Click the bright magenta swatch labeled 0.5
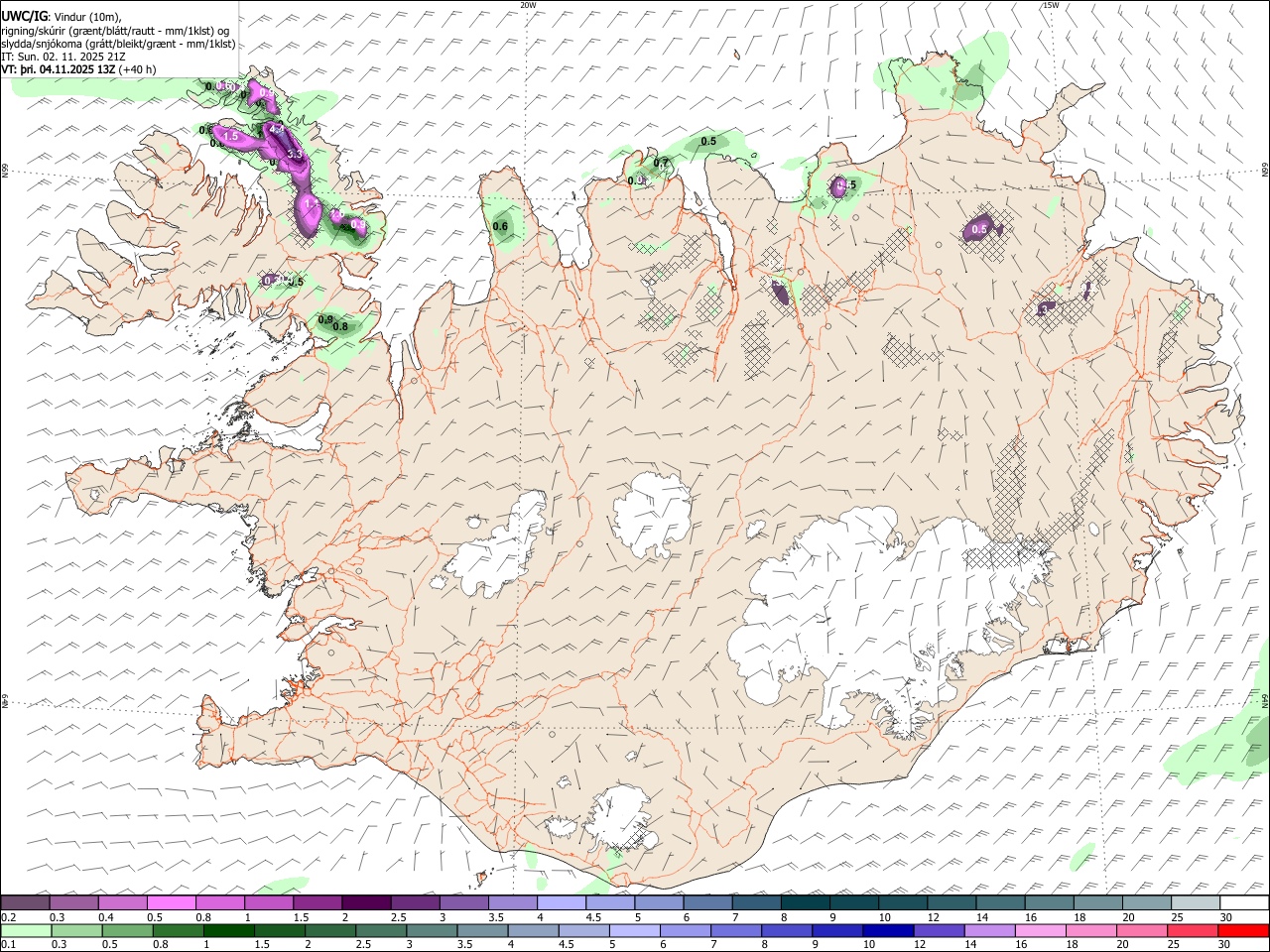 [x=171, y=902]
